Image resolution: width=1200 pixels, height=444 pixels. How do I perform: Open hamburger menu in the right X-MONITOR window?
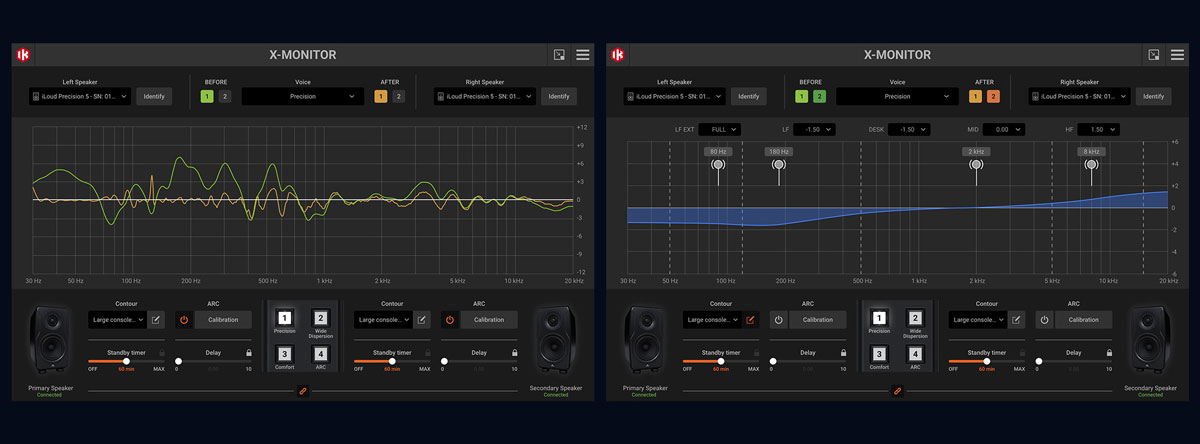[x=1177, y=55]
